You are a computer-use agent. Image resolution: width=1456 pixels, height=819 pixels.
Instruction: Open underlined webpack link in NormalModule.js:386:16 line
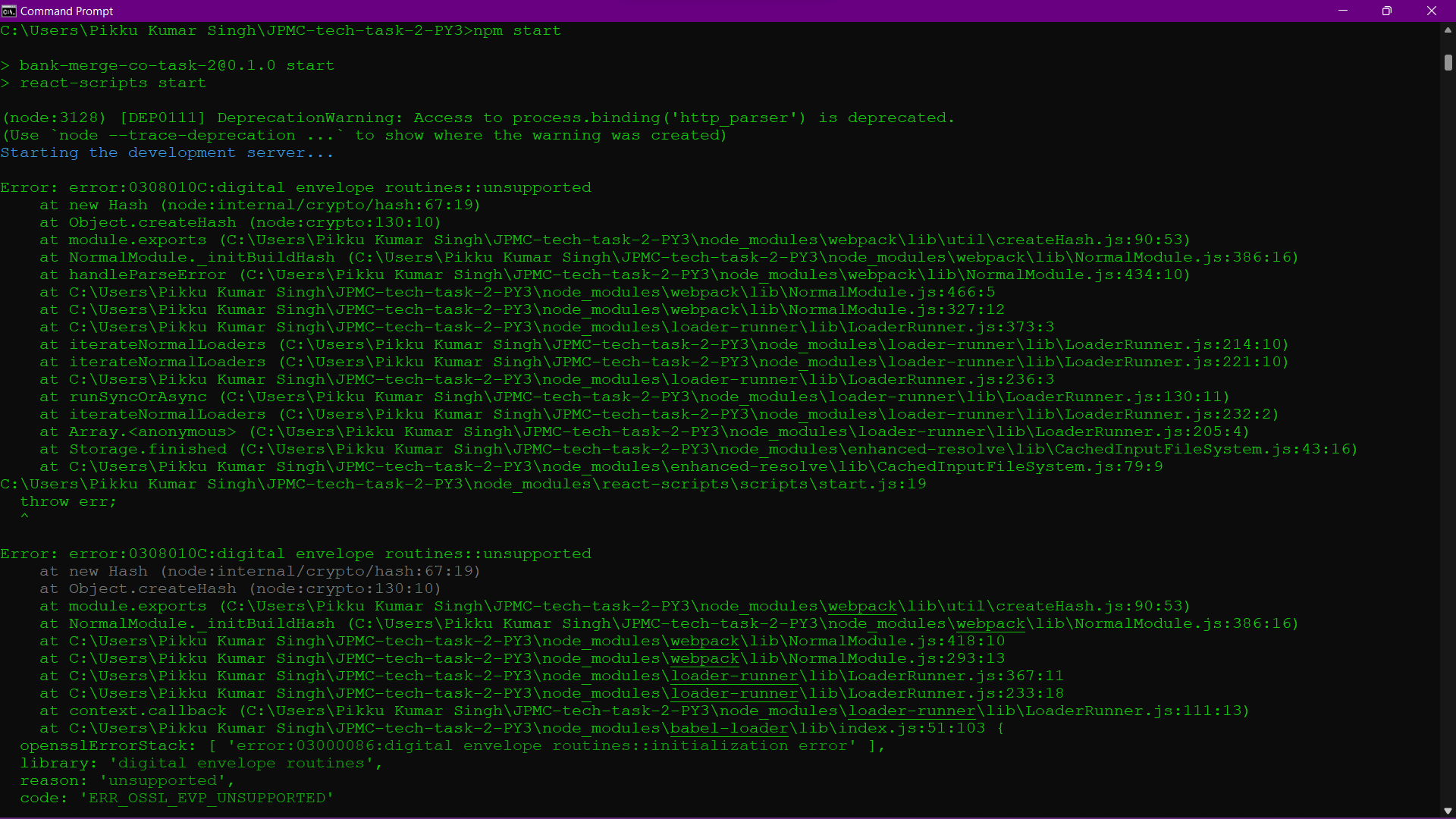[x=990, y=624]
